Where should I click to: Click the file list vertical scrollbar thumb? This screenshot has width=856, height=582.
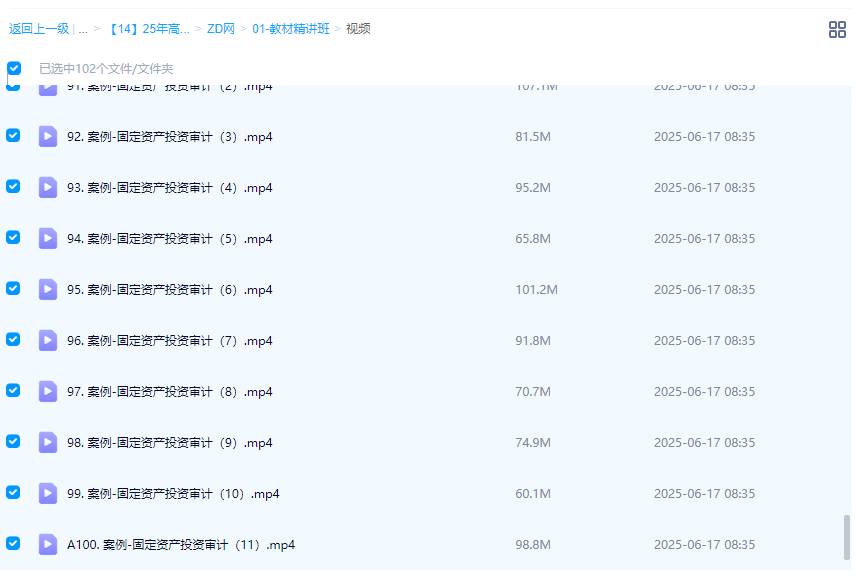click(x=847, y=537)
